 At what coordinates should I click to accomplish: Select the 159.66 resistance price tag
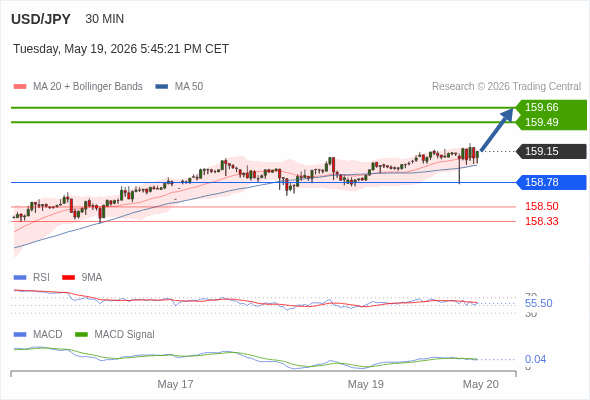tap(551, 107)
